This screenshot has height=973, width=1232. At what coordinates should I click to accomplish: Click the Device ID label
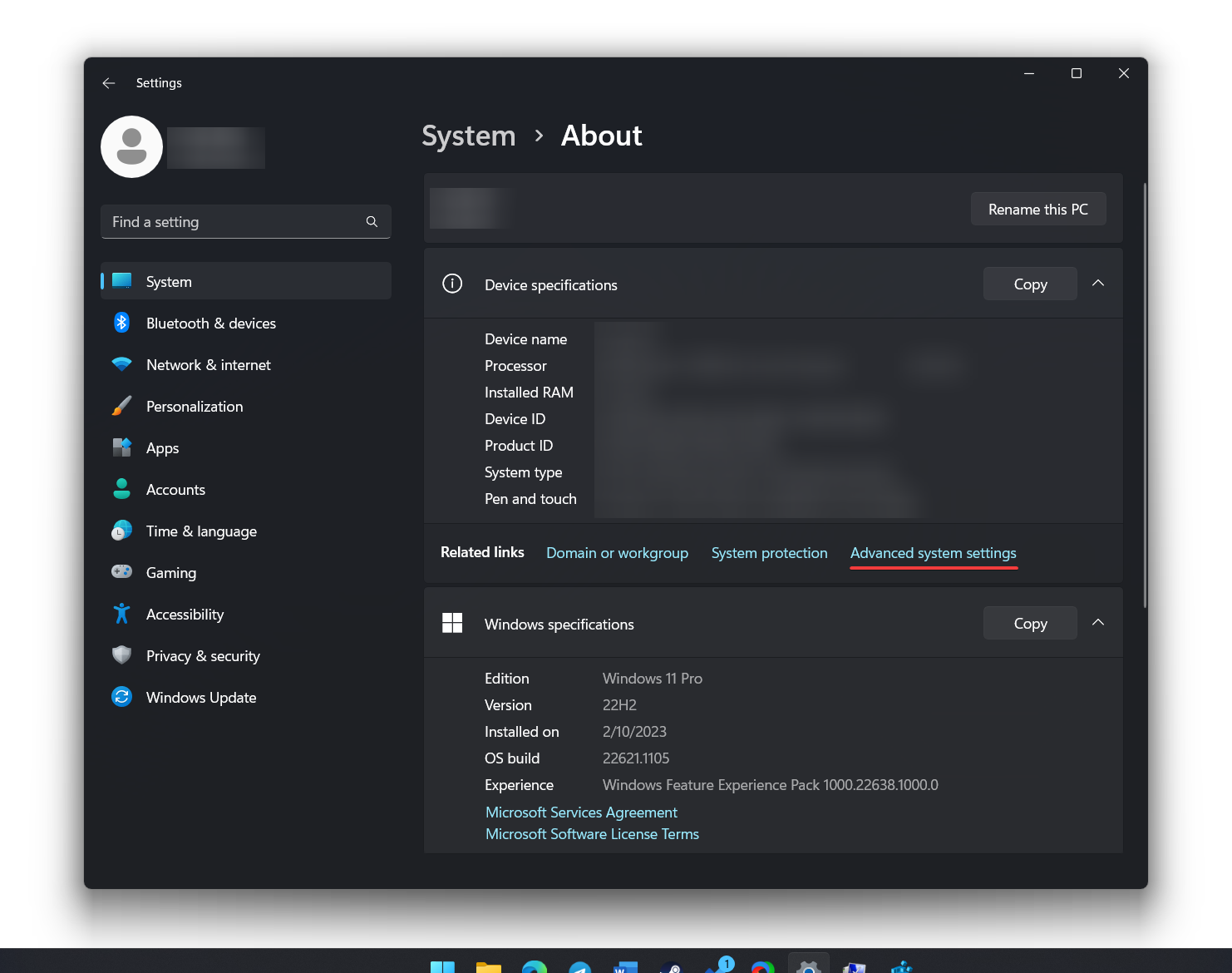click(515, 419)
